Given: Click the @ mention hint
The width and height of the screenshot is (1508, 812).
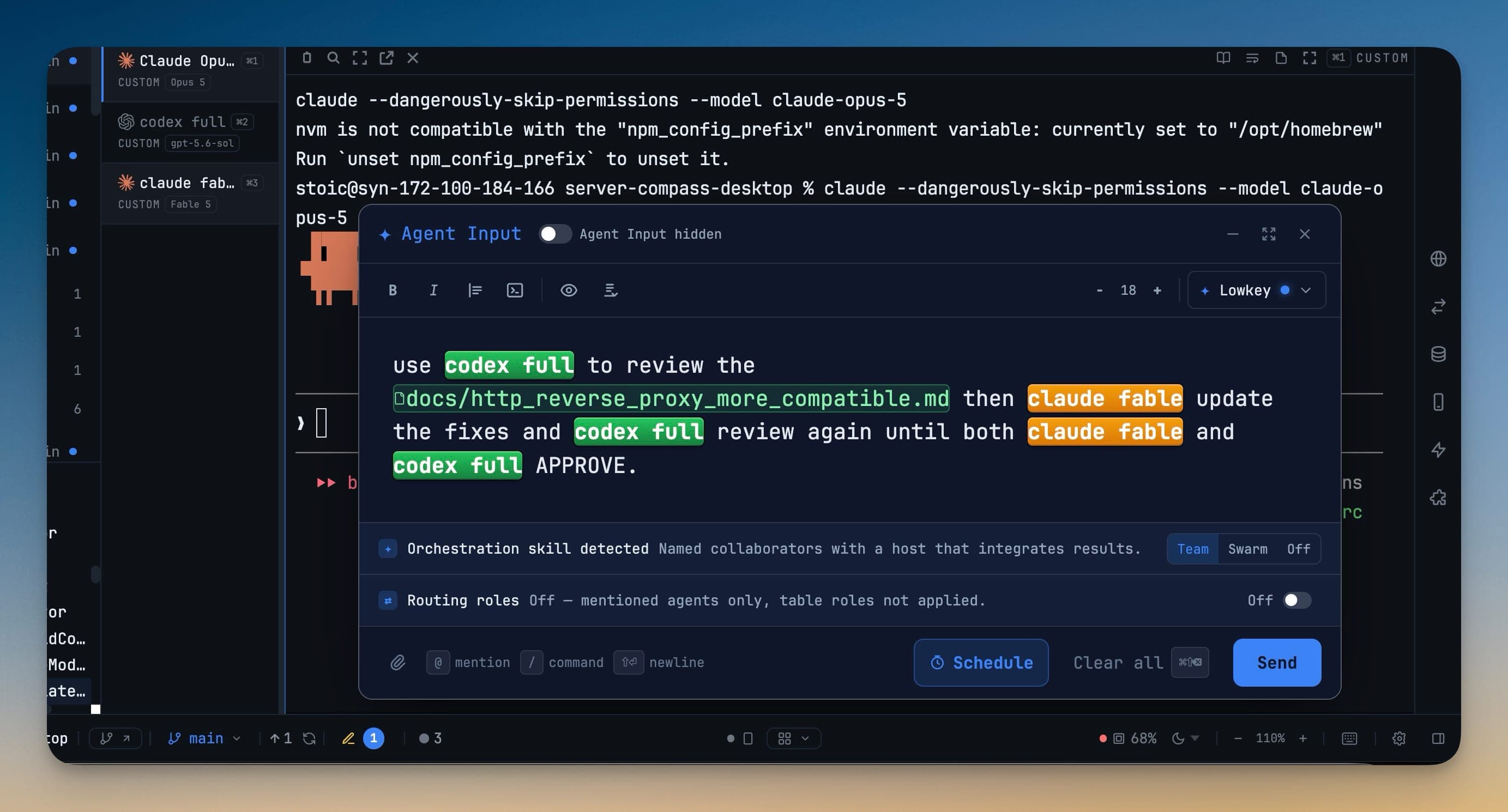Looking at the screenshot, I should (468, 662).
